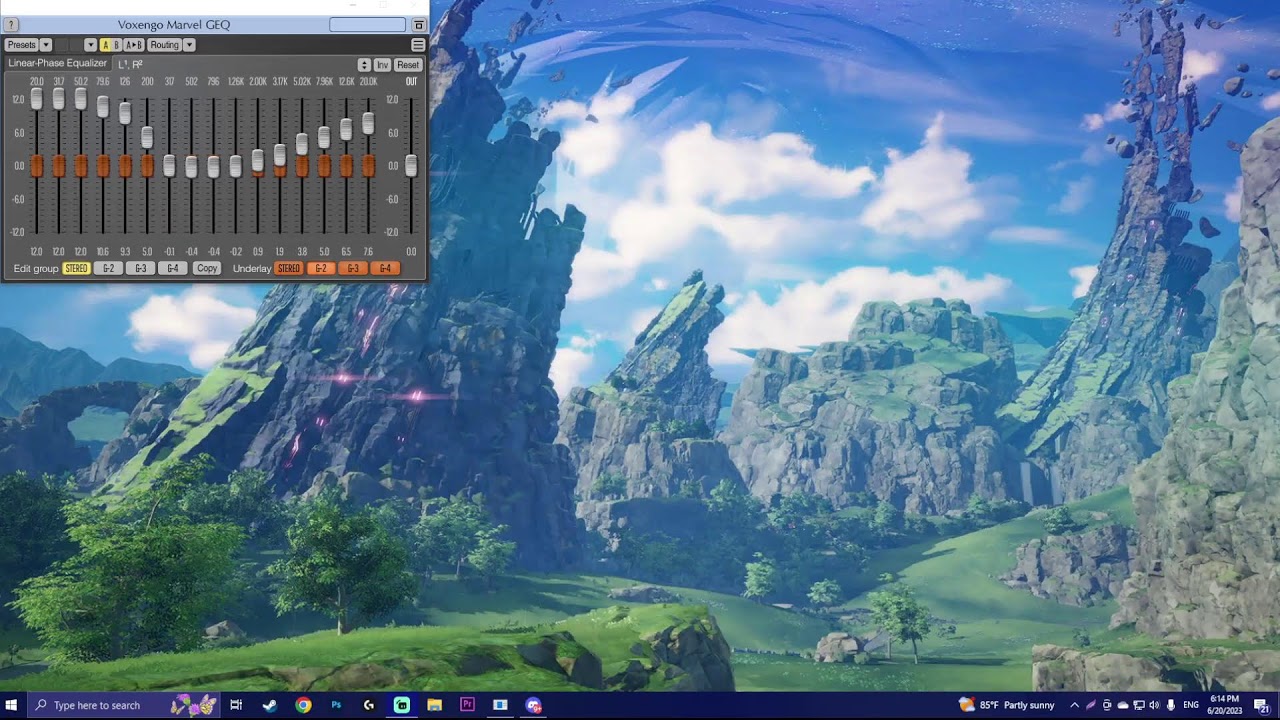
Task: Open Google Chrome from the taskbar
Action: point(303,705)
